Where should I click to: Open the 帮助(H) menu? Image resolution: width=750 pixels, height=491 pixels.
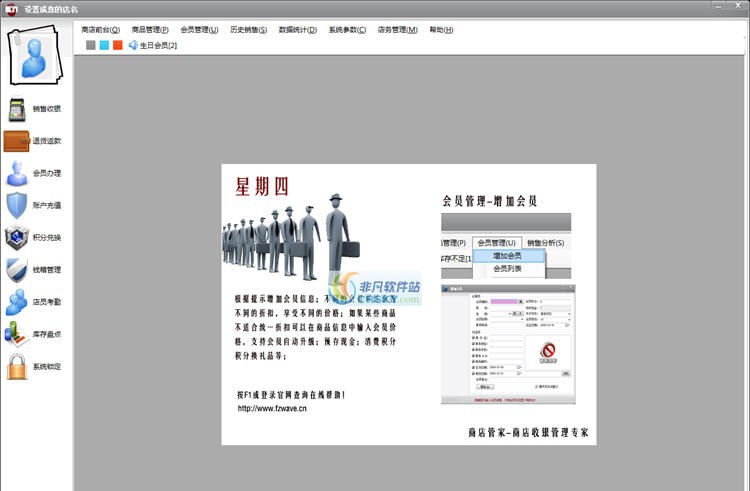[441, 30]
